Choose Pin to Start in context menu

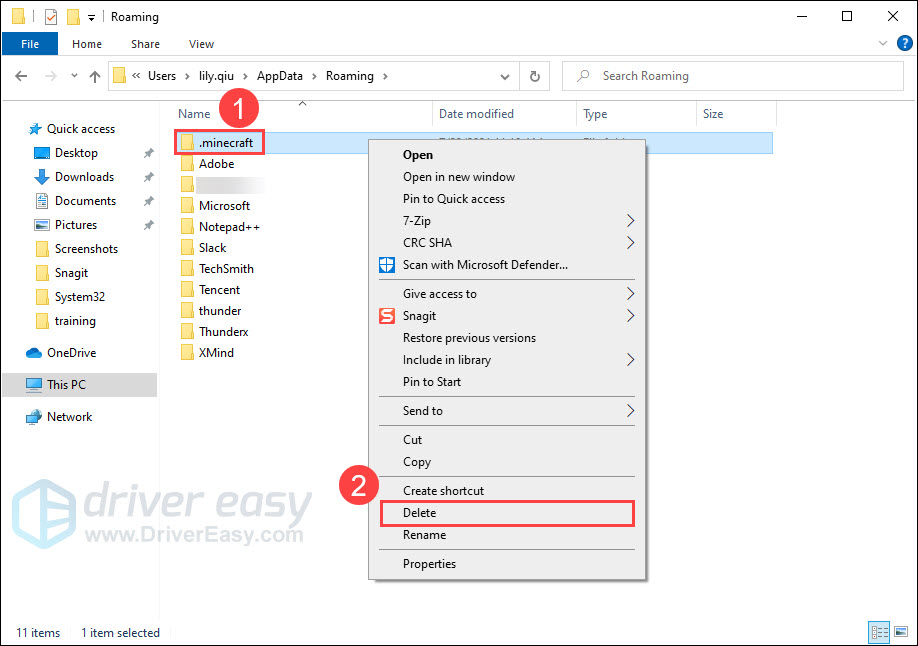(x=507, y=382)
